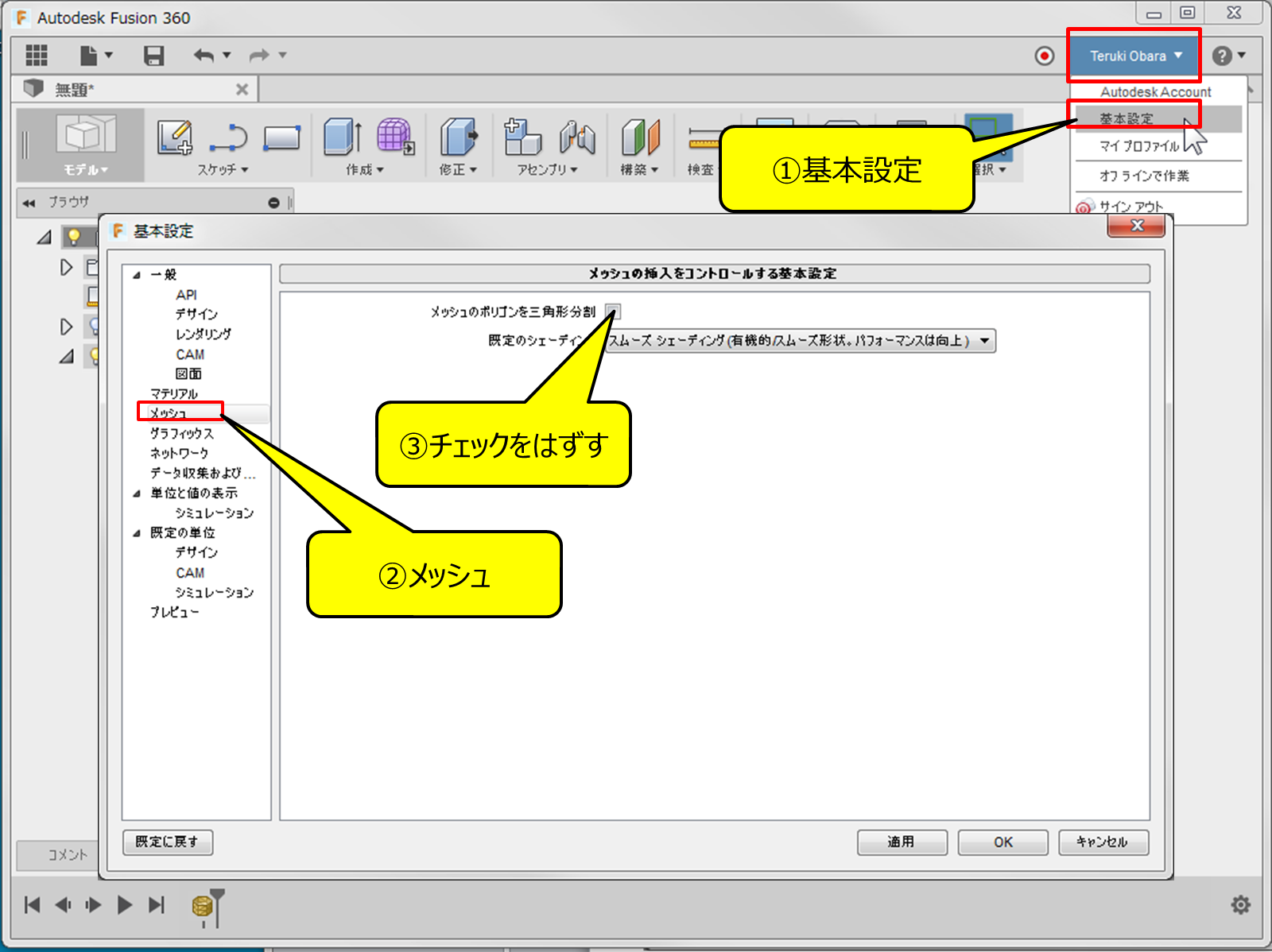This screenshot has width=1272, height=952.
Task: Activate the Extrude tool icon
Action: pyautogui.click(x=343, y=136)
